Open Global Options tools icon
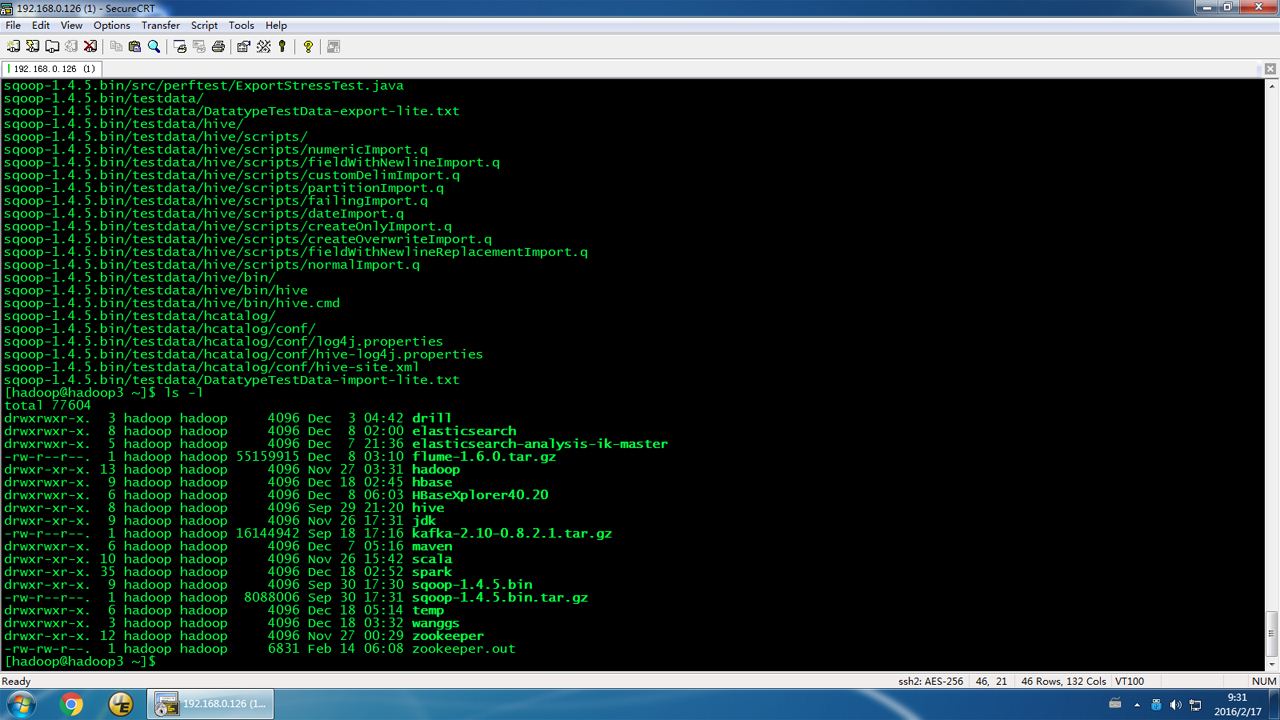Screen dimensions: 1280x720 coord(263,46)
